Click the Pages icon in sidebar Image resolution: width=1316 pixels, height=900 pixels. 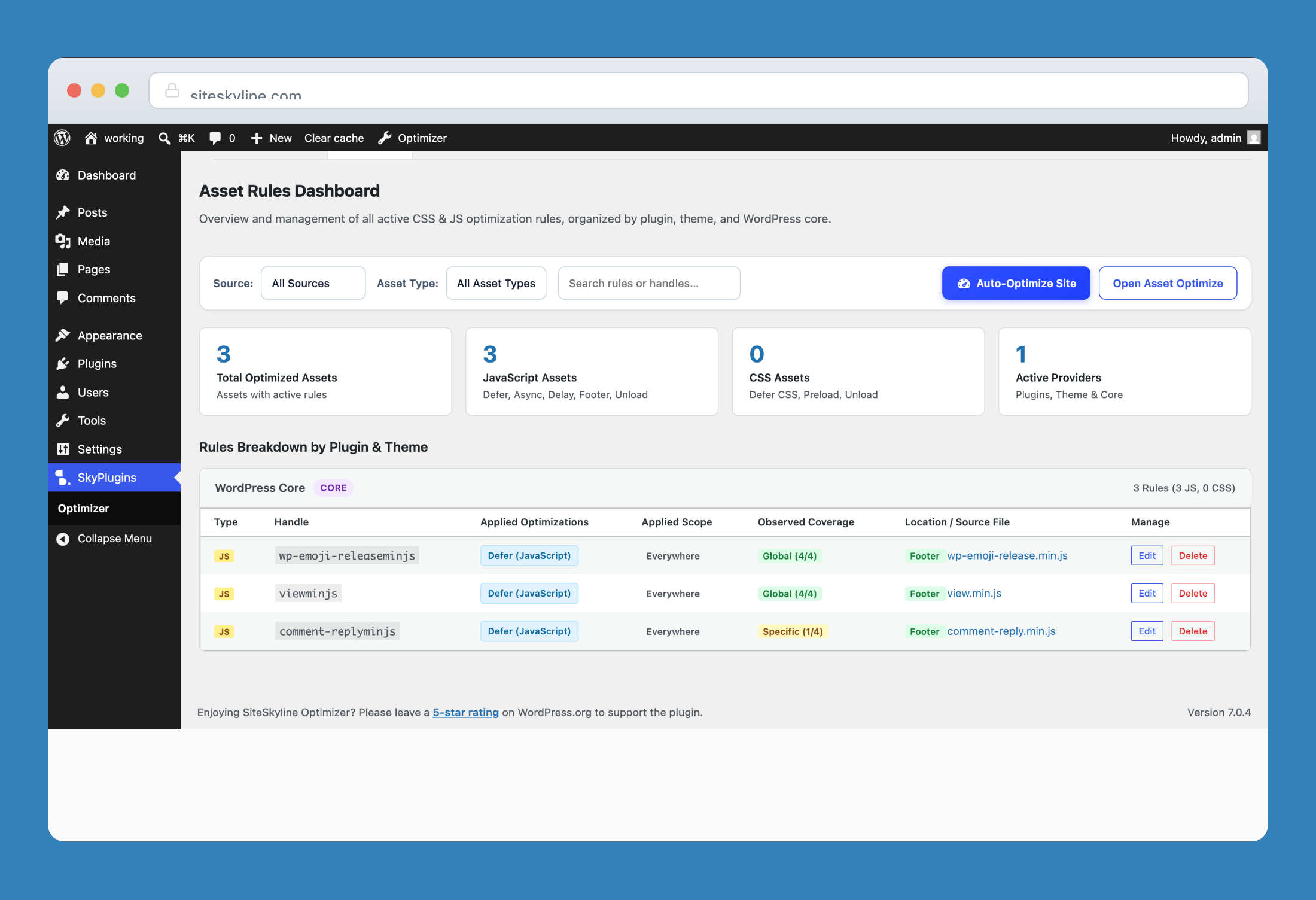tap(63, 270)
